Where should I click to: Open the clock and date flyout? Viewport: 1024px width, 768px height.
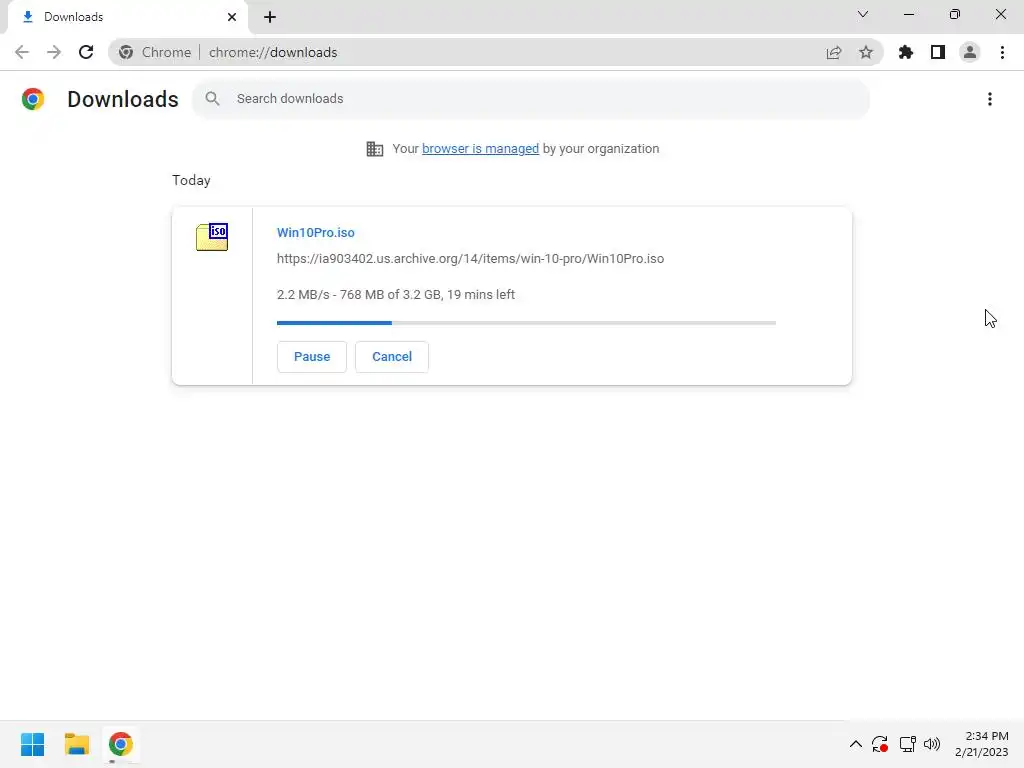[x=982, y=744]
